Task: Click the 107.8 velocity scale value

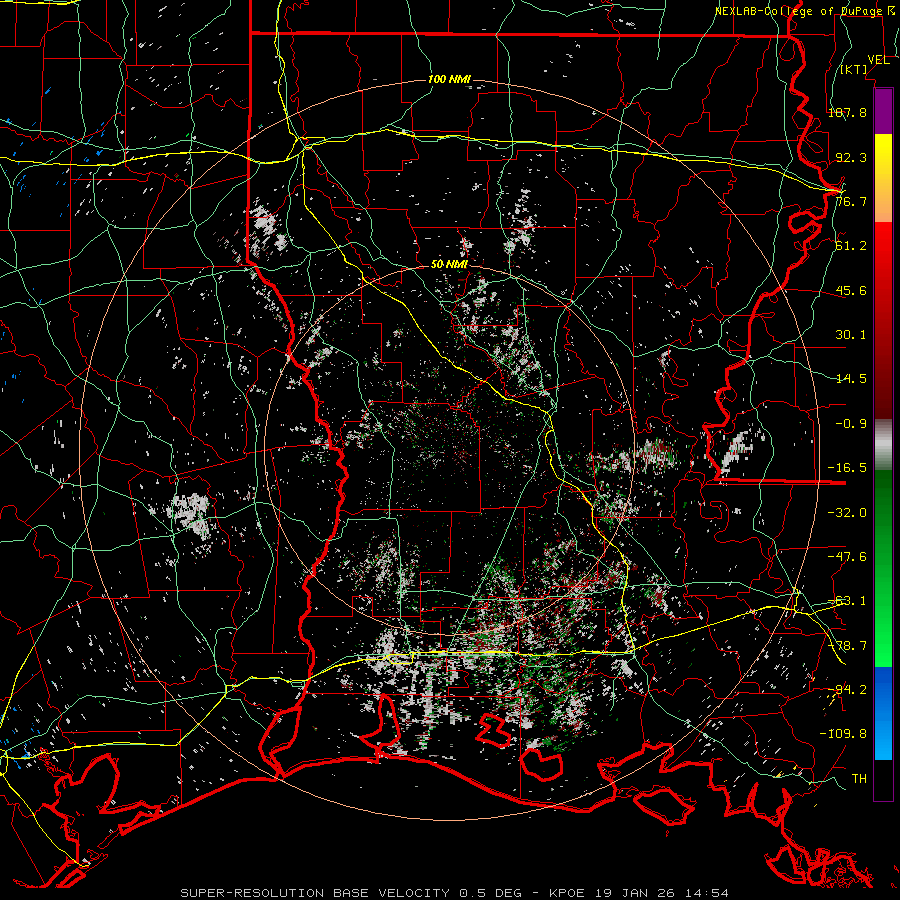Action: (847, 112)
